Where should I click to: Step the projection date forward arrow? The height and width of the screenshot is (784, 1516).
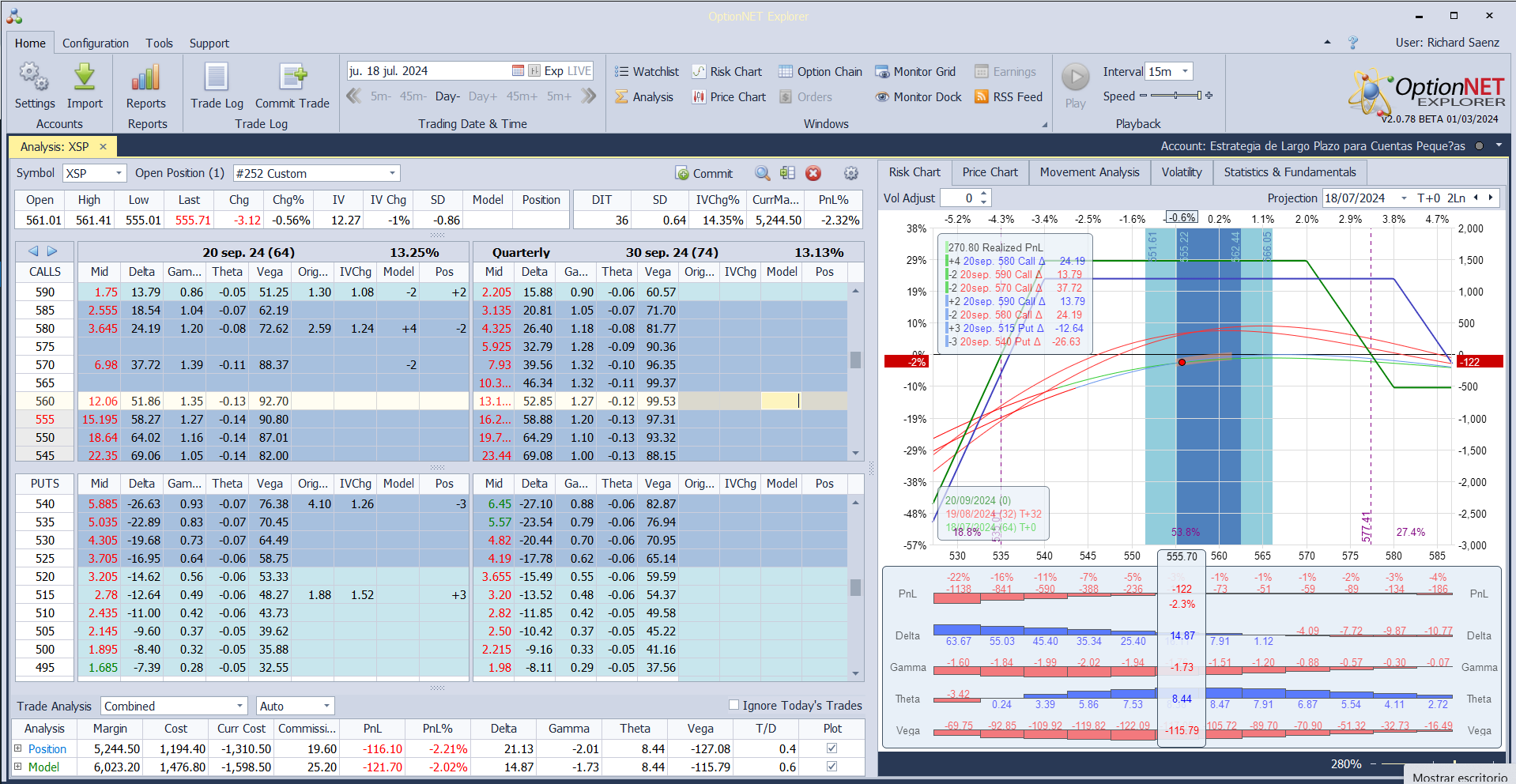[1491, 198]
